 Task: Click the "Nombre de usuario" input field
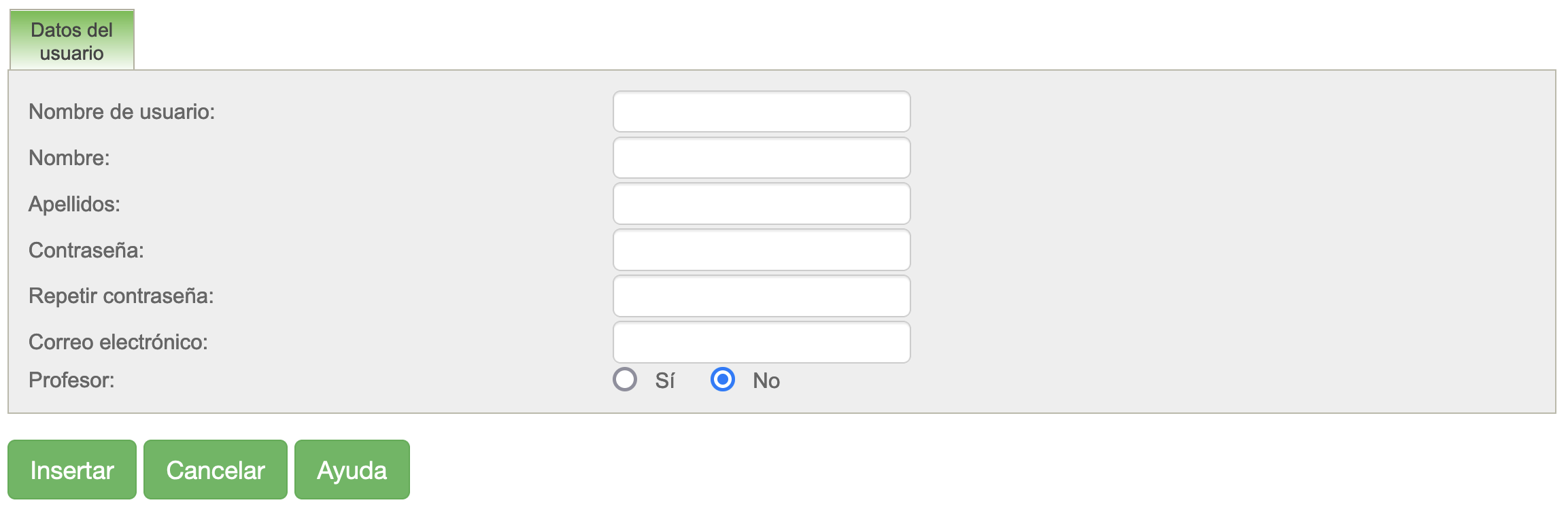tap(761, 111)
